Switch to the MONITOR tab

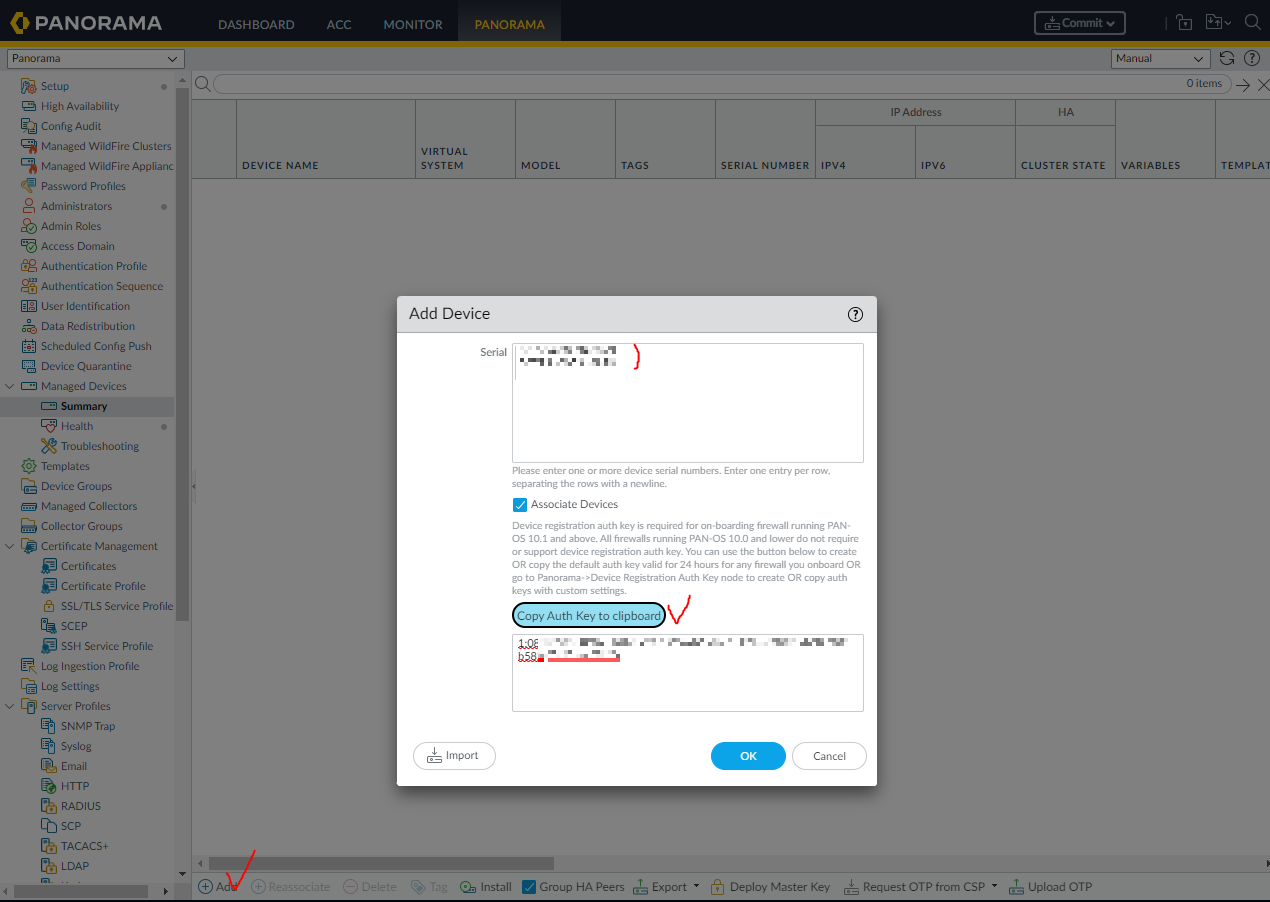[413, 24]
